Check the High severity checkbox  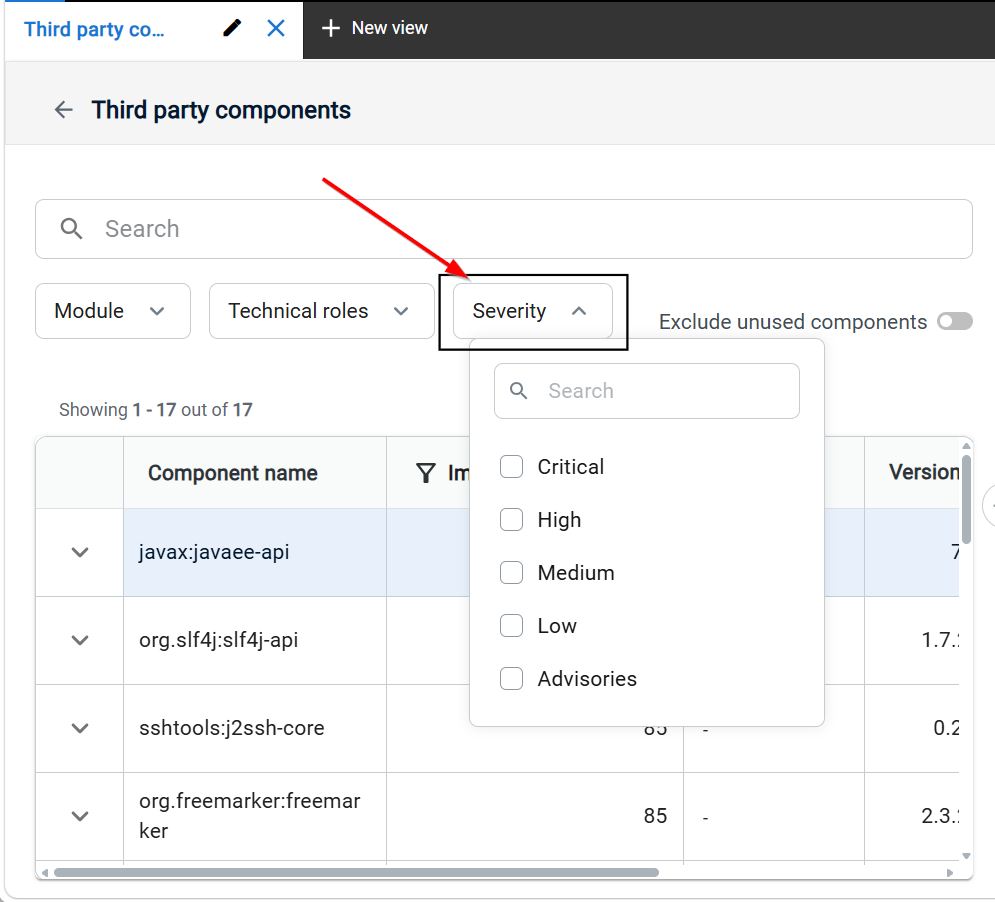click(x=511, y=520)
